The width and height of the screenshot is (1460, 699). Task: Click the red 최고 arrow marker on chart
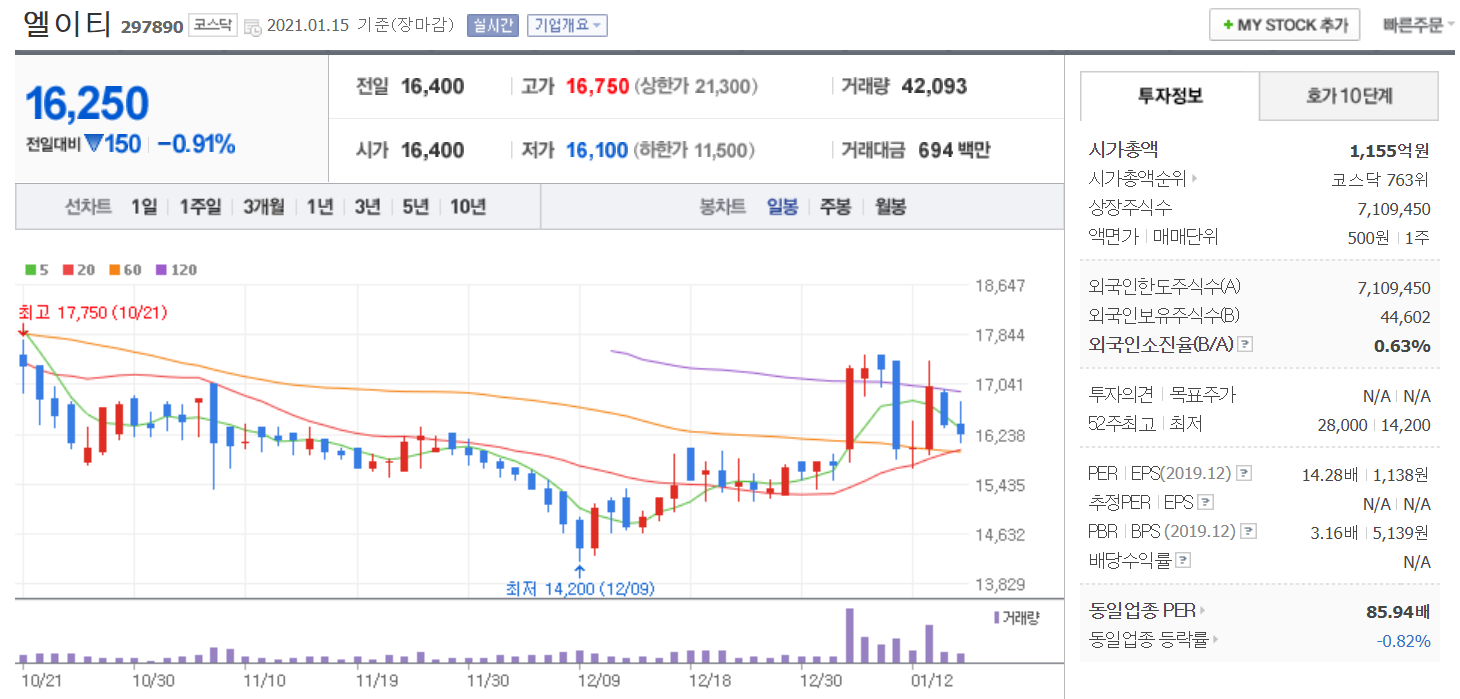tap(22, 330)
